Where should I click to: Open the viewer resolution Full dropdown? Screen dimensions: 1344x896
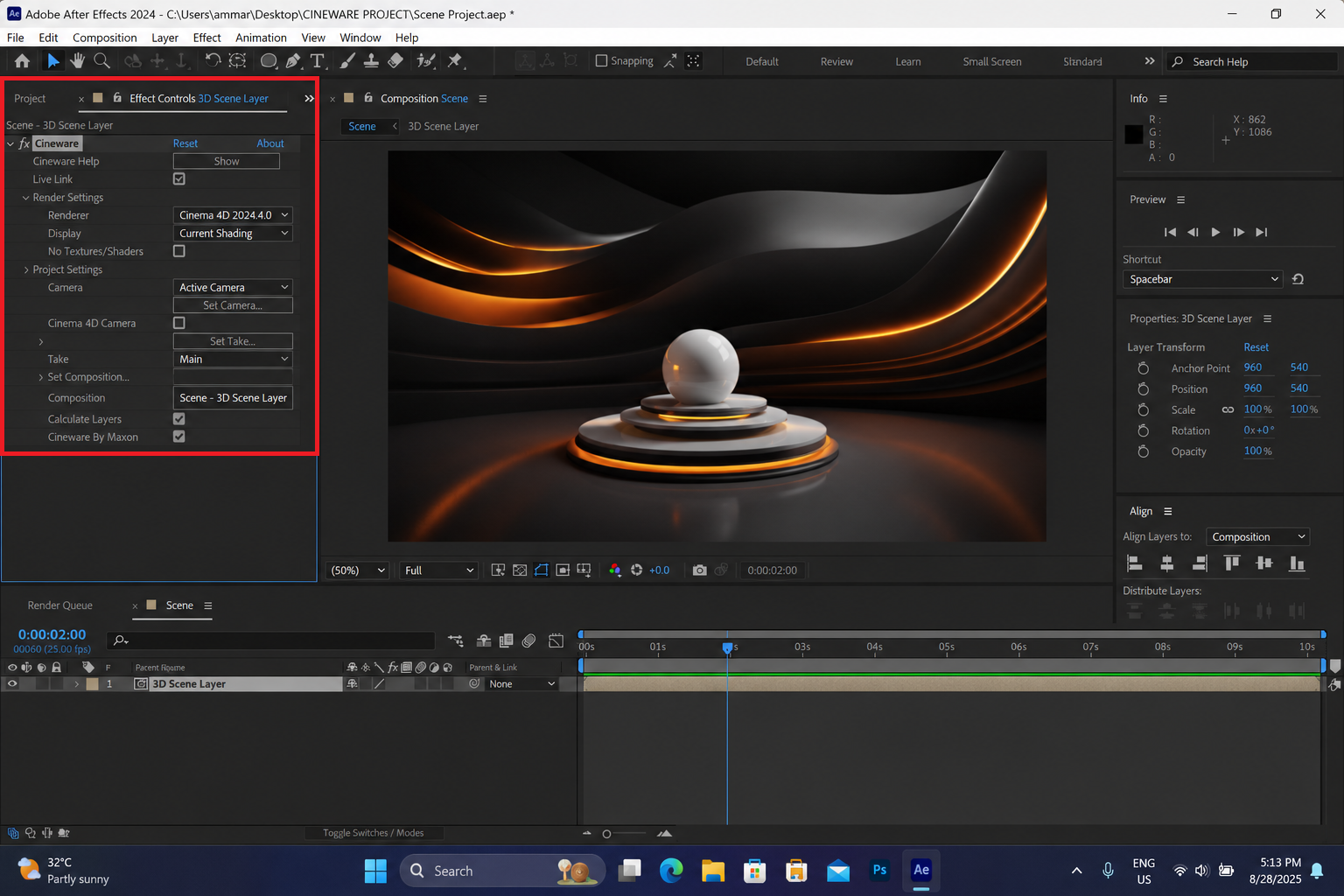tap(439, 570)
